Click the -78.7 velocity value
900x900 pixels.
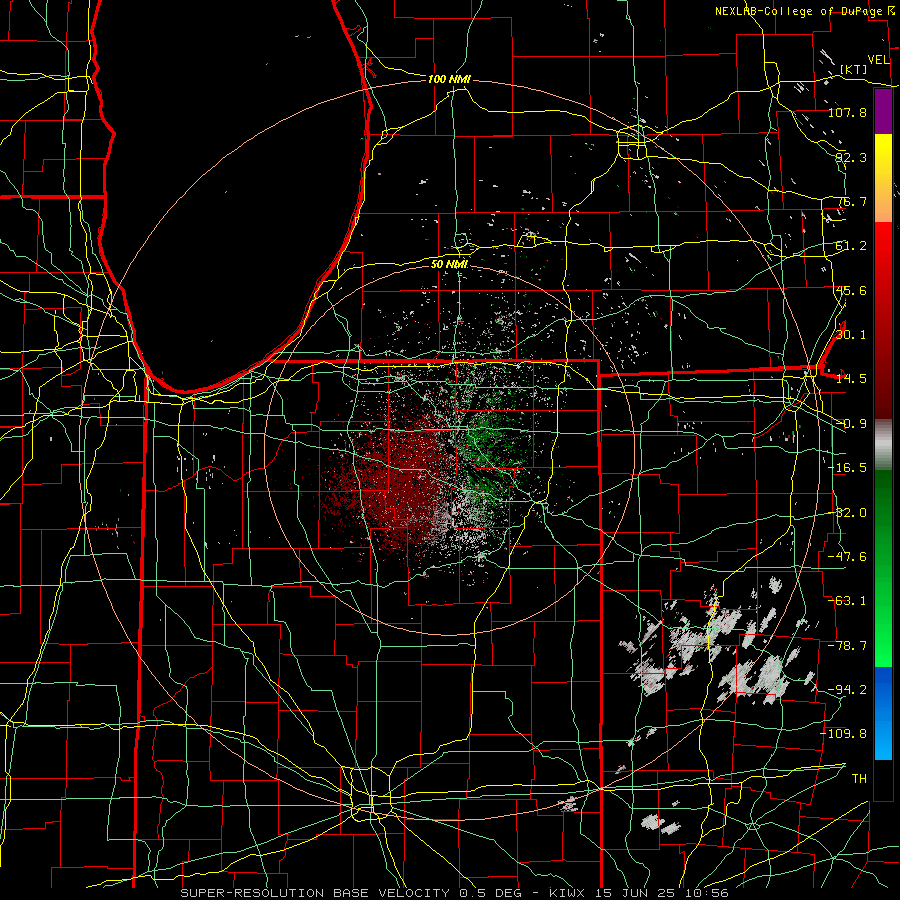click(847, 646)
